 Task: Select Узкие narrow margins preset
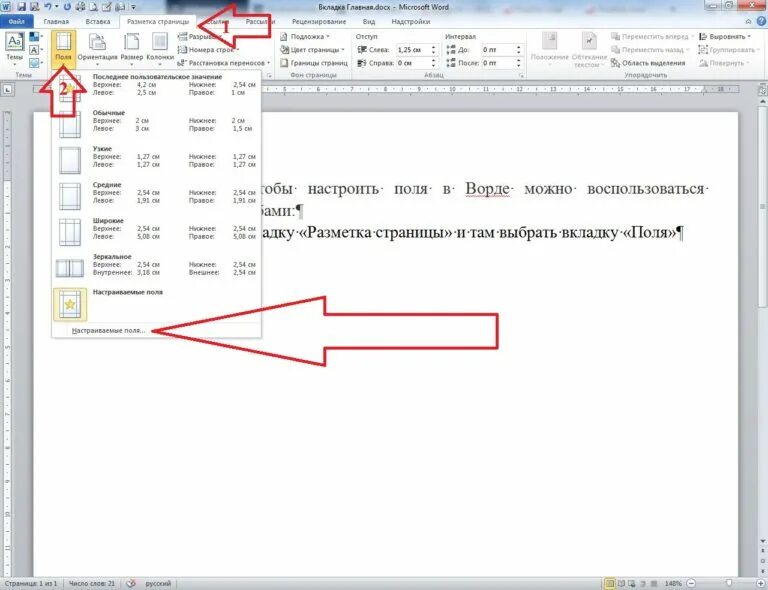pos(156,159)
